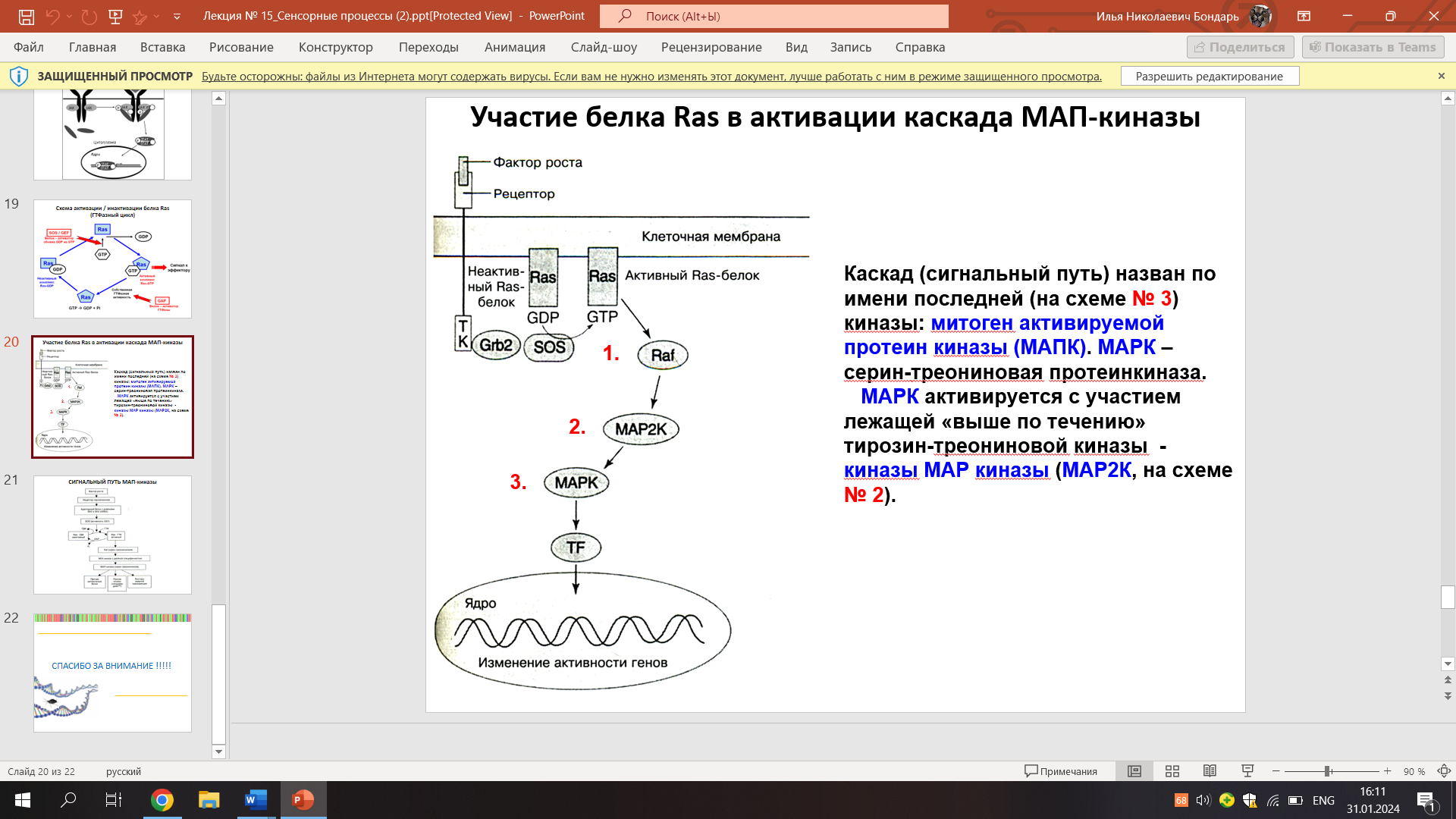This screenshot has width=1456, height=819.
Task: Switch to the Запись tab
Action: point(851,47)
